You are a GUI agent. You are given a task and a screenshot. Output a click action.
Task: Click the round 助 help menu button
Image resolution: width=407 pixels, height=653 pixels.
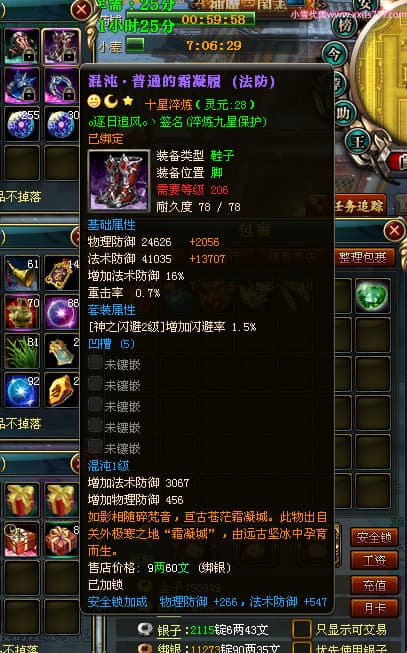[343, 112]
